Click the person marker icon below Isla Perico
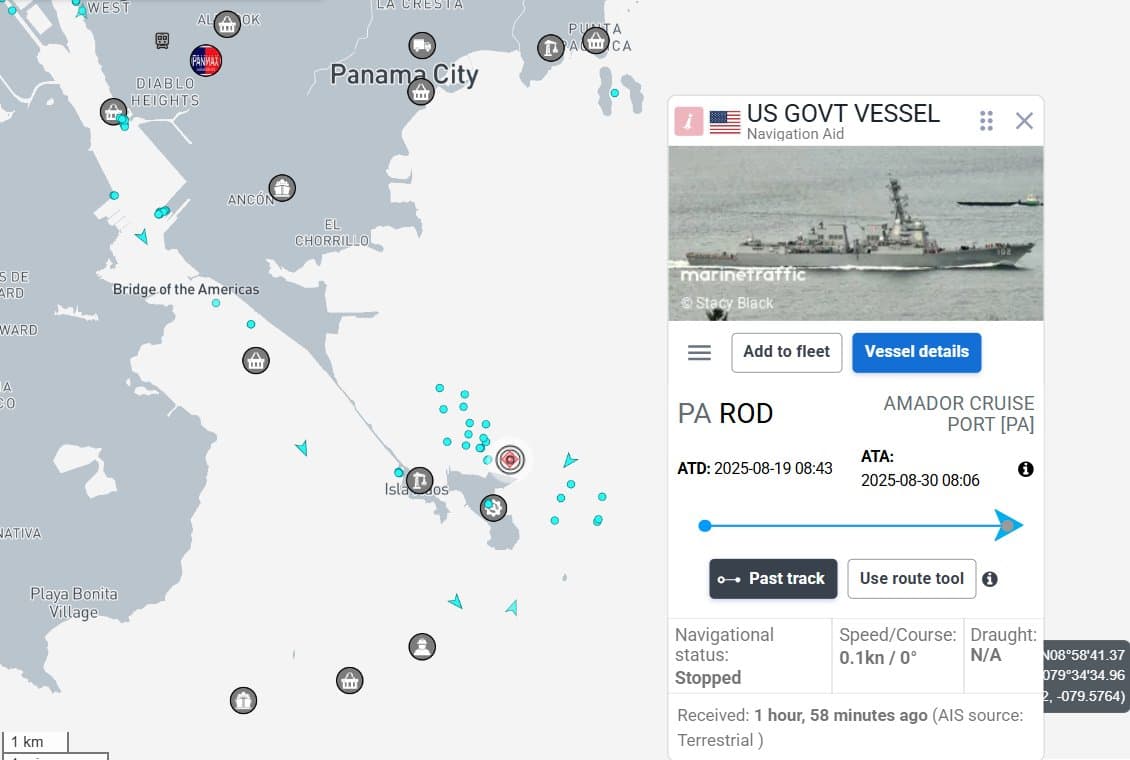This screenshot has height=760, width=1130. click(x=422, y=647)
